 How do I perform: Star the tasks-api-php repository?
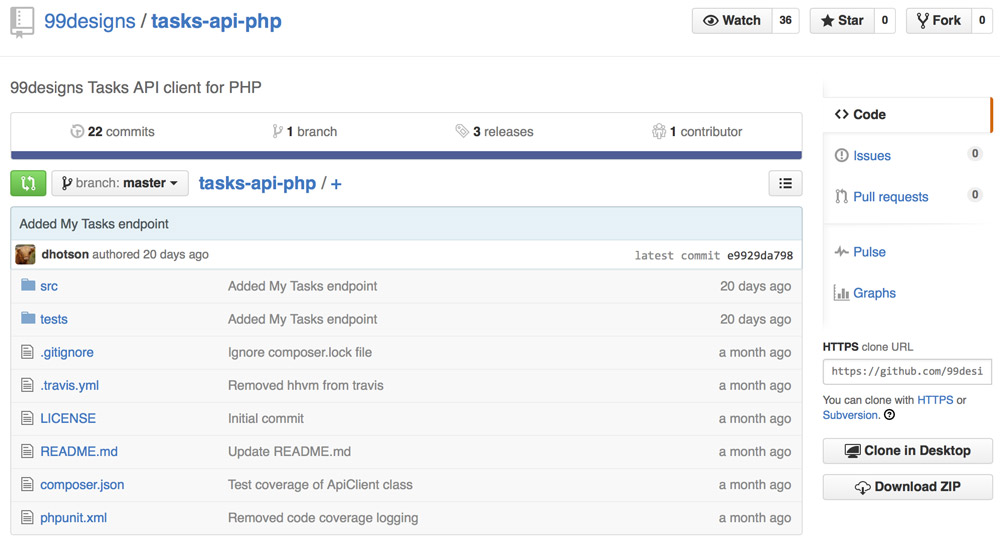[842, 21]
